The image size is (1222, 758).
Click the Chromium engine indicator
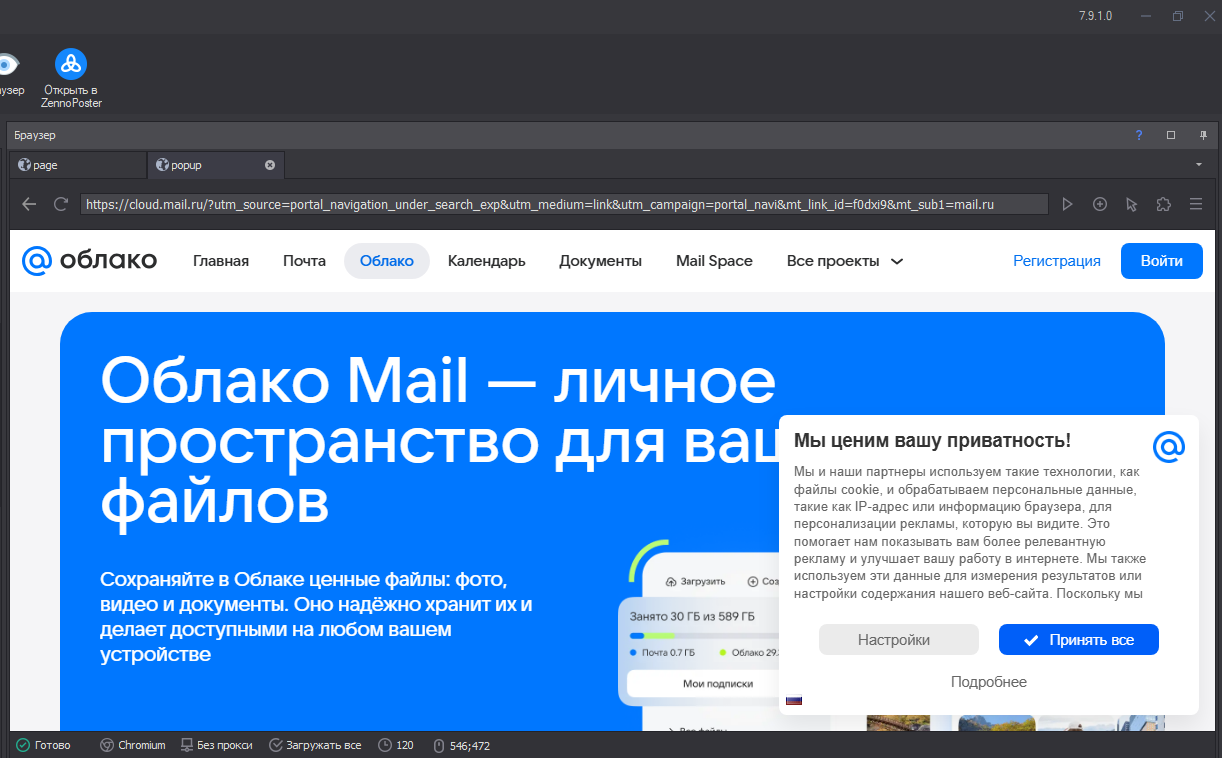[x=133, y=746]
